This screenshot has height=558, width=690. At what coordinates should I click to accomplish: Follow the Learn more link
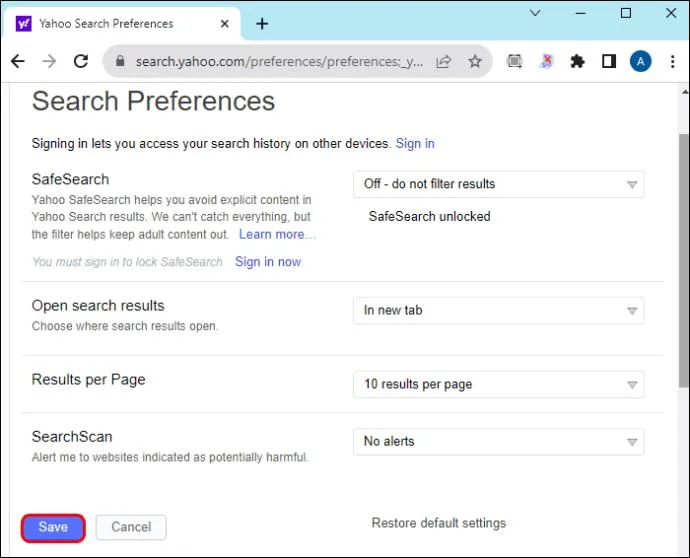point(277,234)
